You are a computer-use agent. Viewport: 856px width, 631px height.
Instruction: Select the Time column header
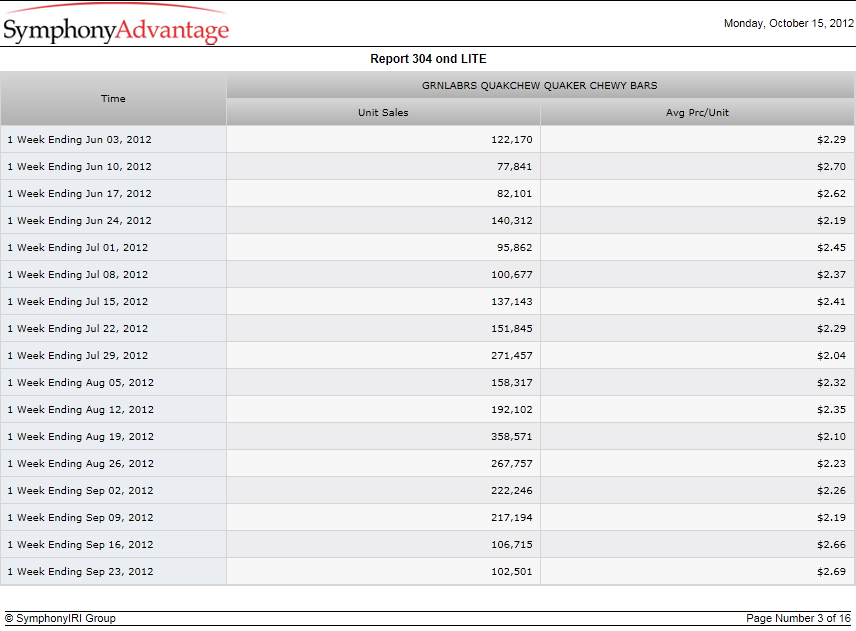click(113, 99)
